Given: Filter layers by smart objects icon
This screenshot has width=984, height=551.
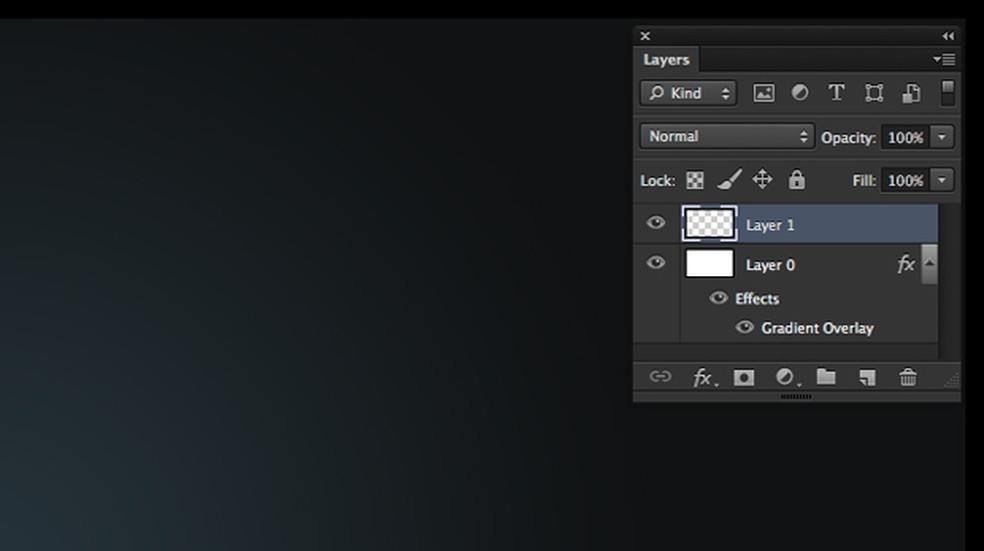Looking at the screenshot, I should click(911, 93).
